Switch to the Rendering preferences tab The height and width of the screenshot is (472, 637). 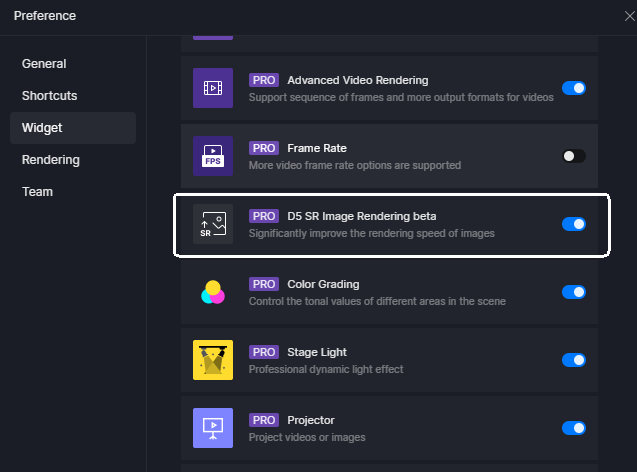pyautogui.click(x=73, y=160)
